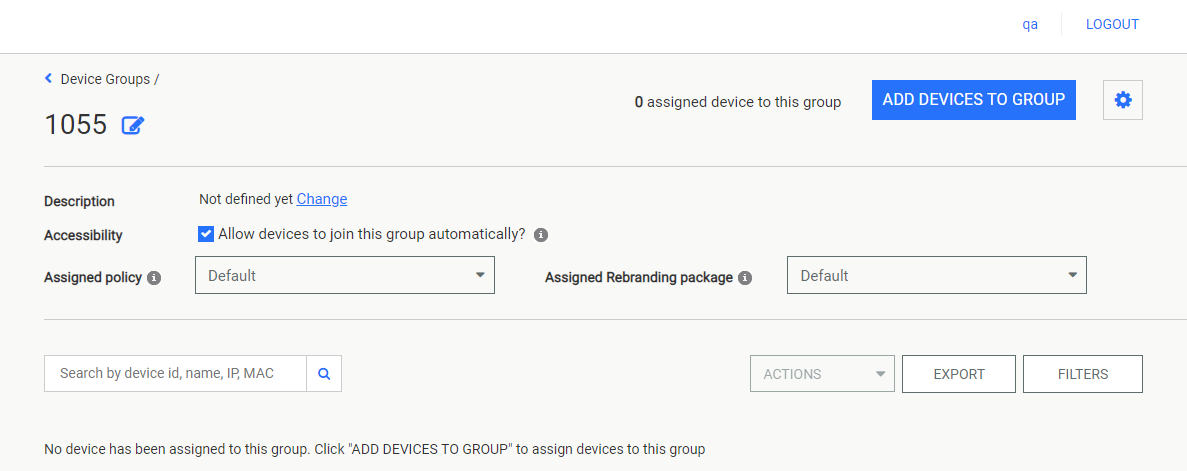Click the info icon next to Accessibility checkbox text
The height and width of the screenshot is (471, 1187).
click(x=541, y=235)
